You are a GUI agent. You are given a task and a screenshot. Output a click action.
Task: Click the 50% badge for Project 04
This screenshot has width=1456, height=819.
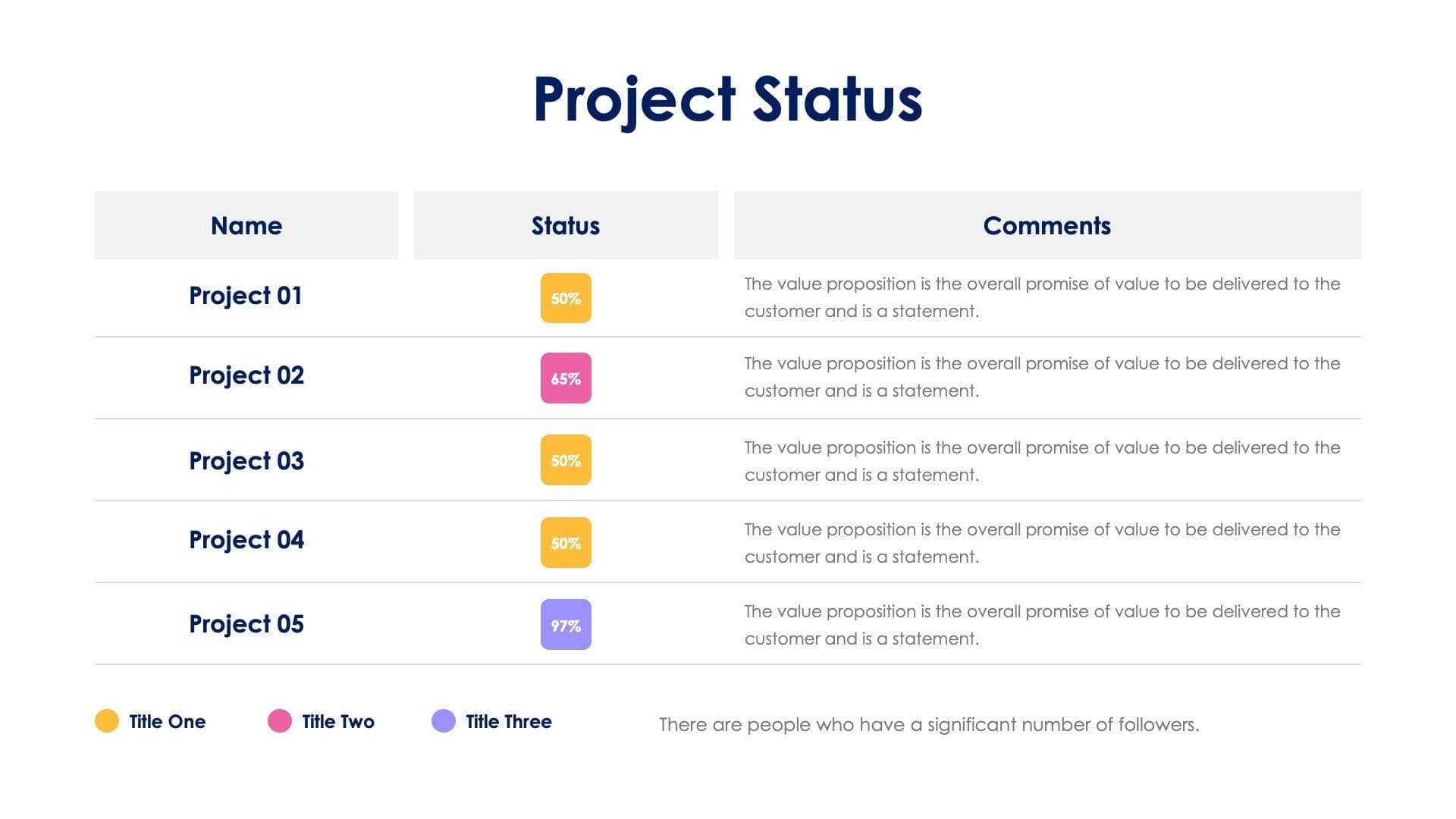(x=566, y=543)
